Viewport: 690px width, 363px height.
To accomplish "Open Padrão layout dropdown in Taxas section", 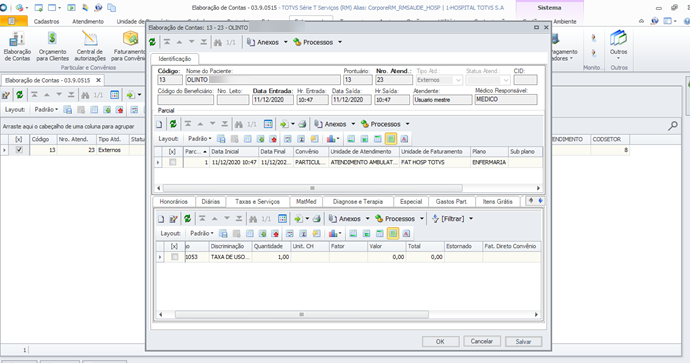I will tap(202, 234).
